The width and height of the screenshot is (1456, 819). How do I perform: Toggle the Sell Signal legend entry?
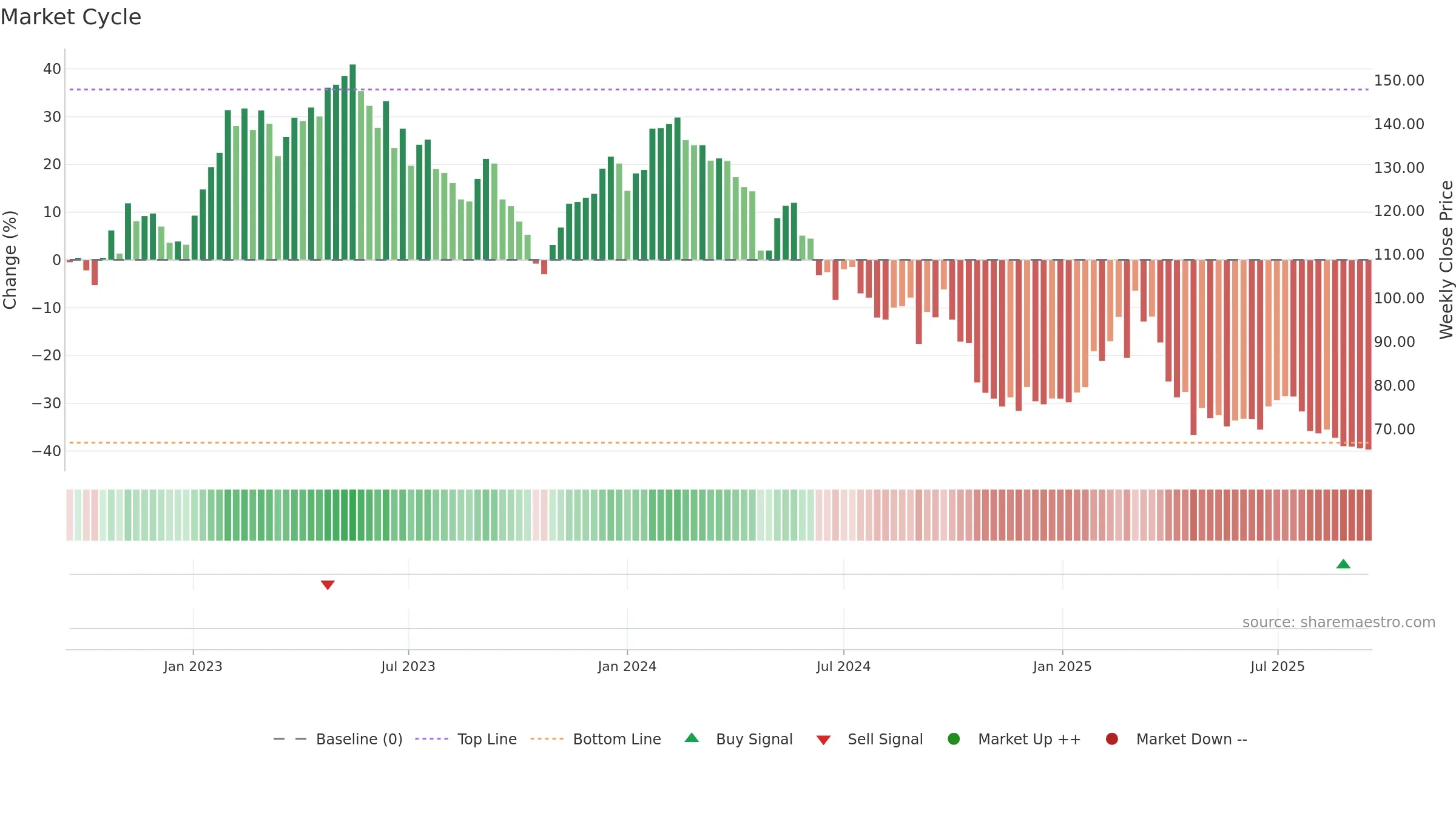tap(869, 739)
